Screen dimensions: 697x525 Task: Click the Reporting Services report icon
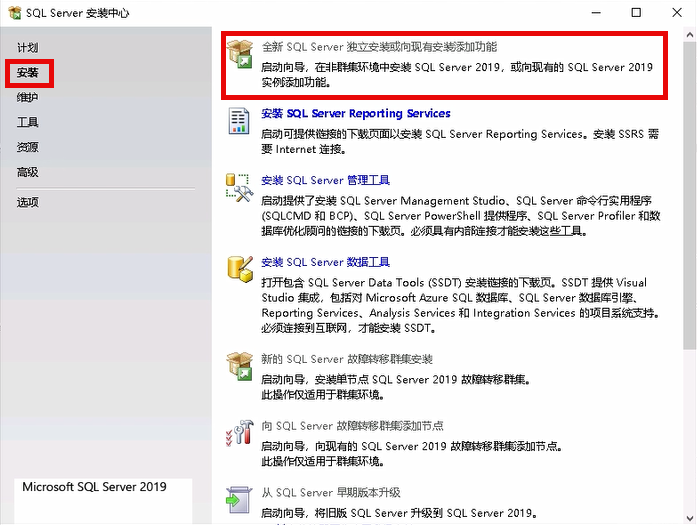tap(240, 121)
